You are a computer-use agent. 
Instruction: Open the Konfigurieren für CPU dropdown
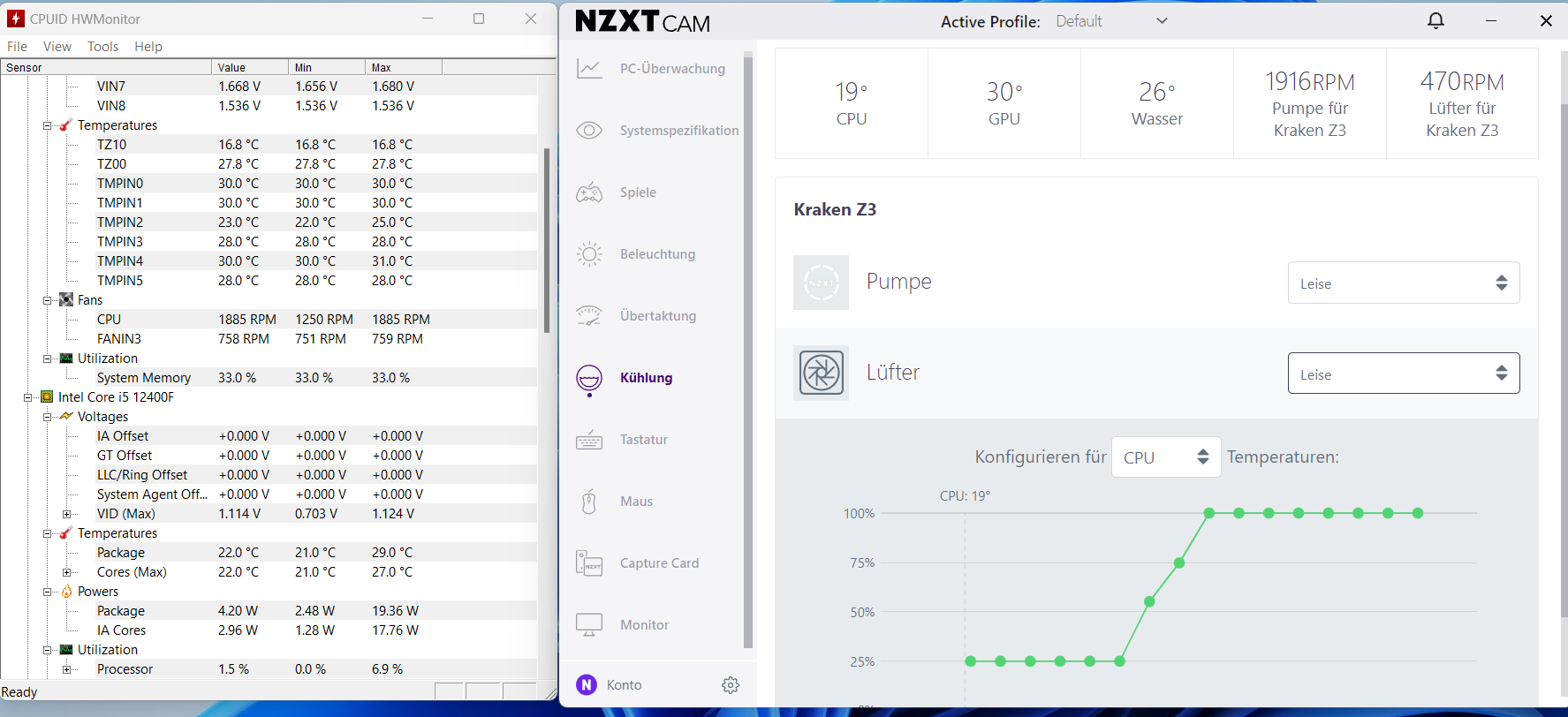click(1166, 457)
